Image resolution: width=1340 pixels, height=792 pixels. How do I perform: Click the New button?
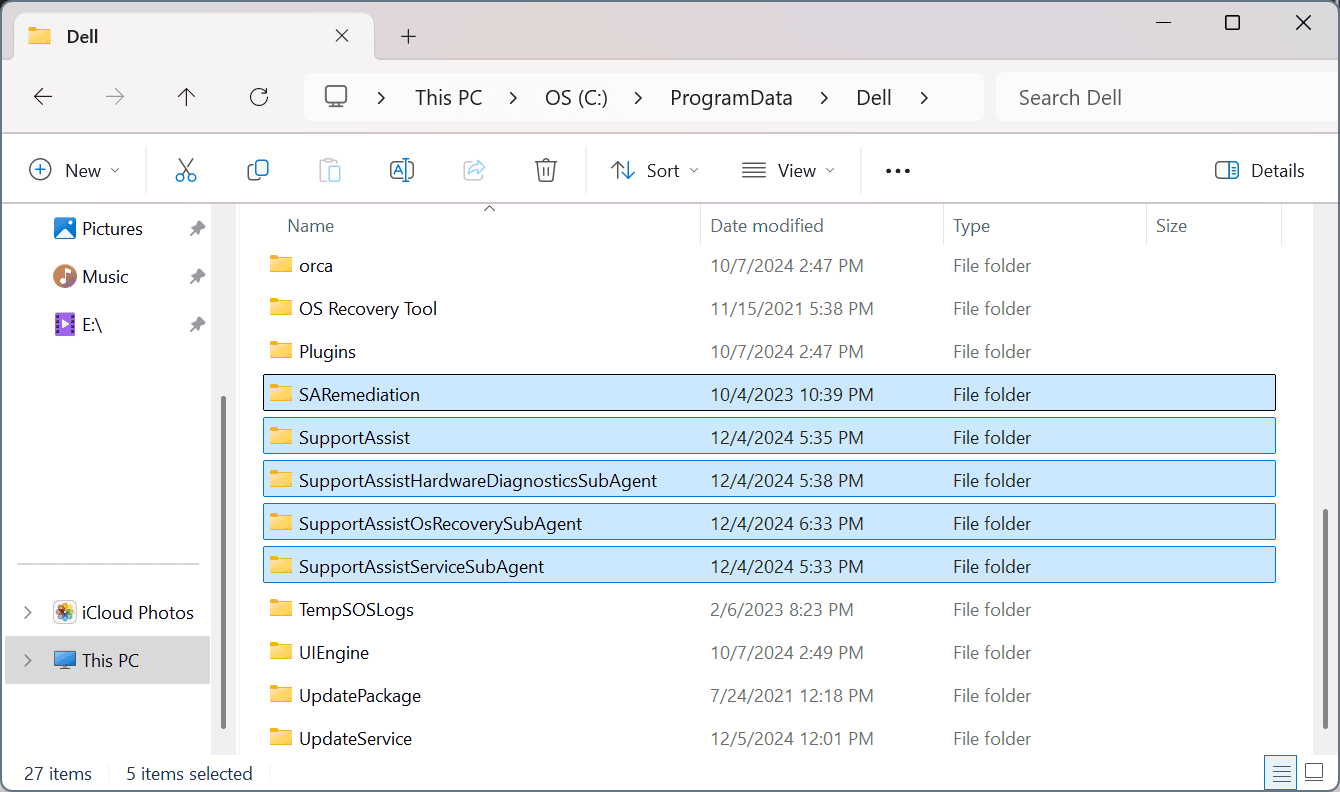75,171
